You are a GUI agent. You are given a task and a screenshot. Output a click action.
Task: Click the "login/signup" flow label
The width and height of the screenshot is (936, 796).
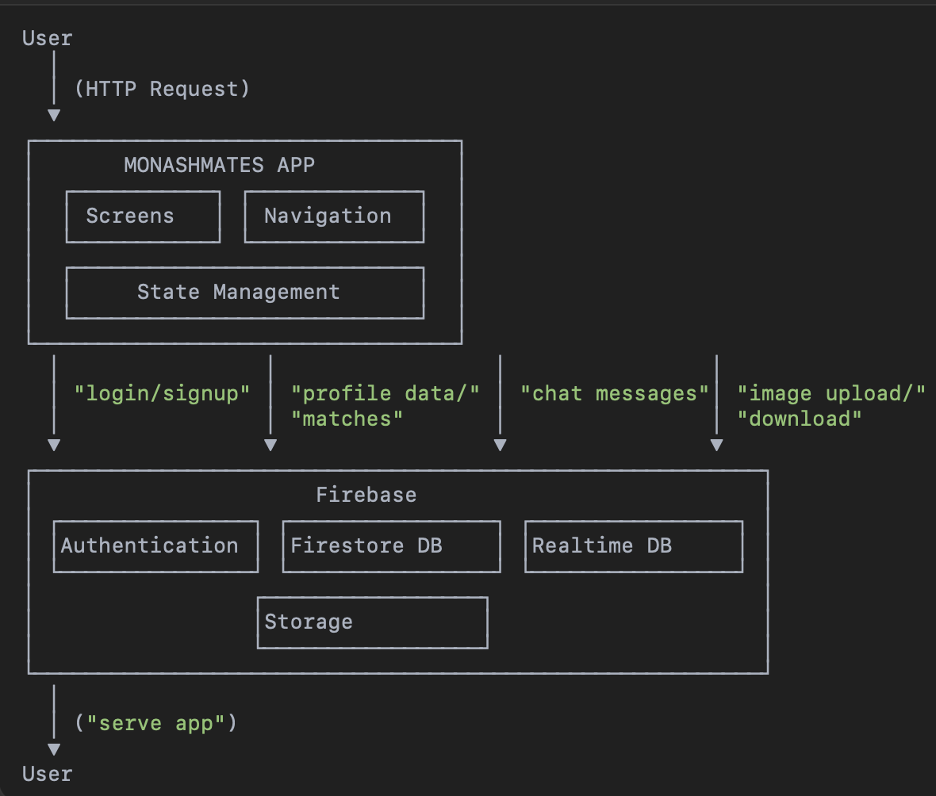tap(162, 393)
